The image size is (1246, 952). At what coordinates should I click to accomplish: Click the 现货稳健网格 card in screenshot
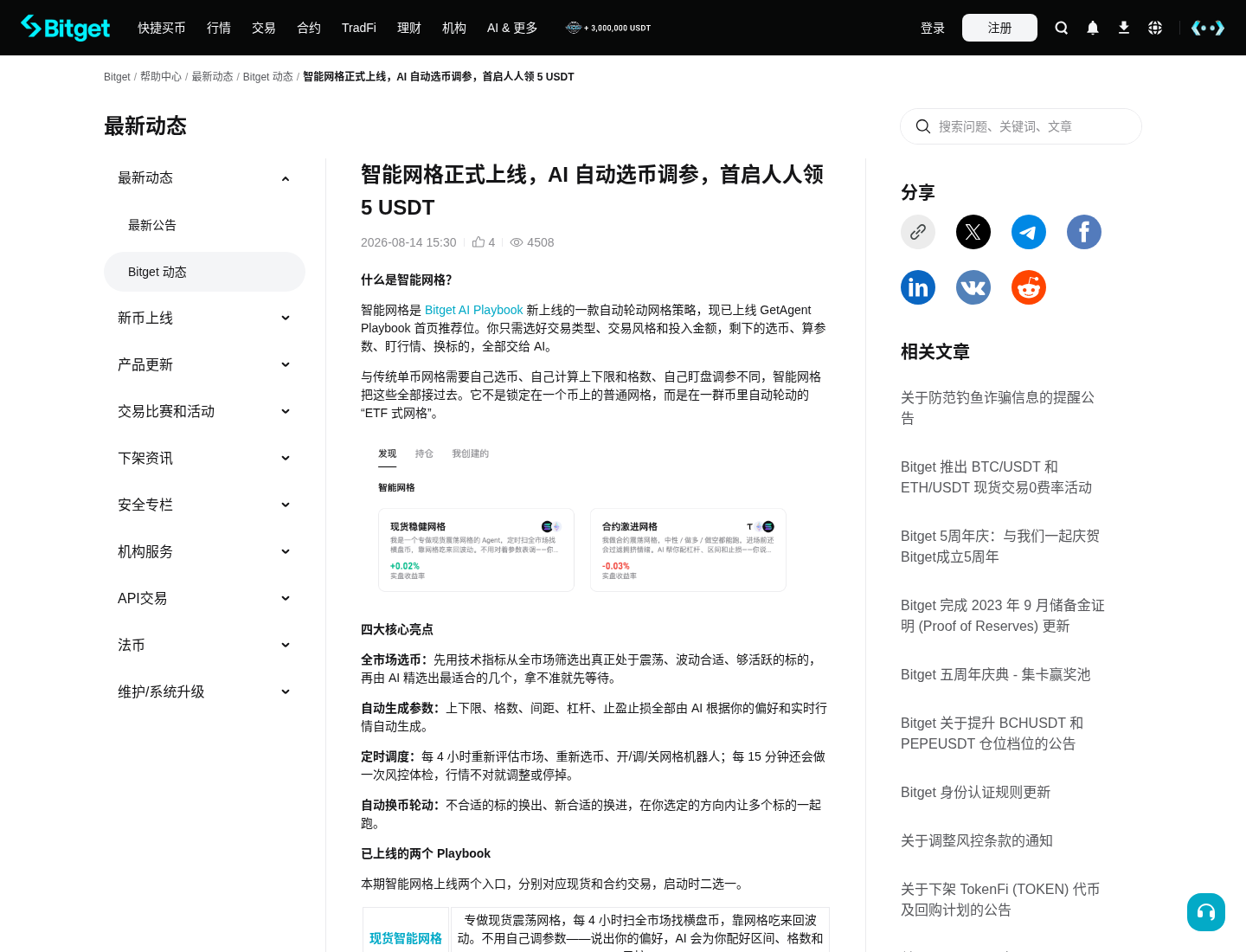pyautogui.click(x=476, y=550)
